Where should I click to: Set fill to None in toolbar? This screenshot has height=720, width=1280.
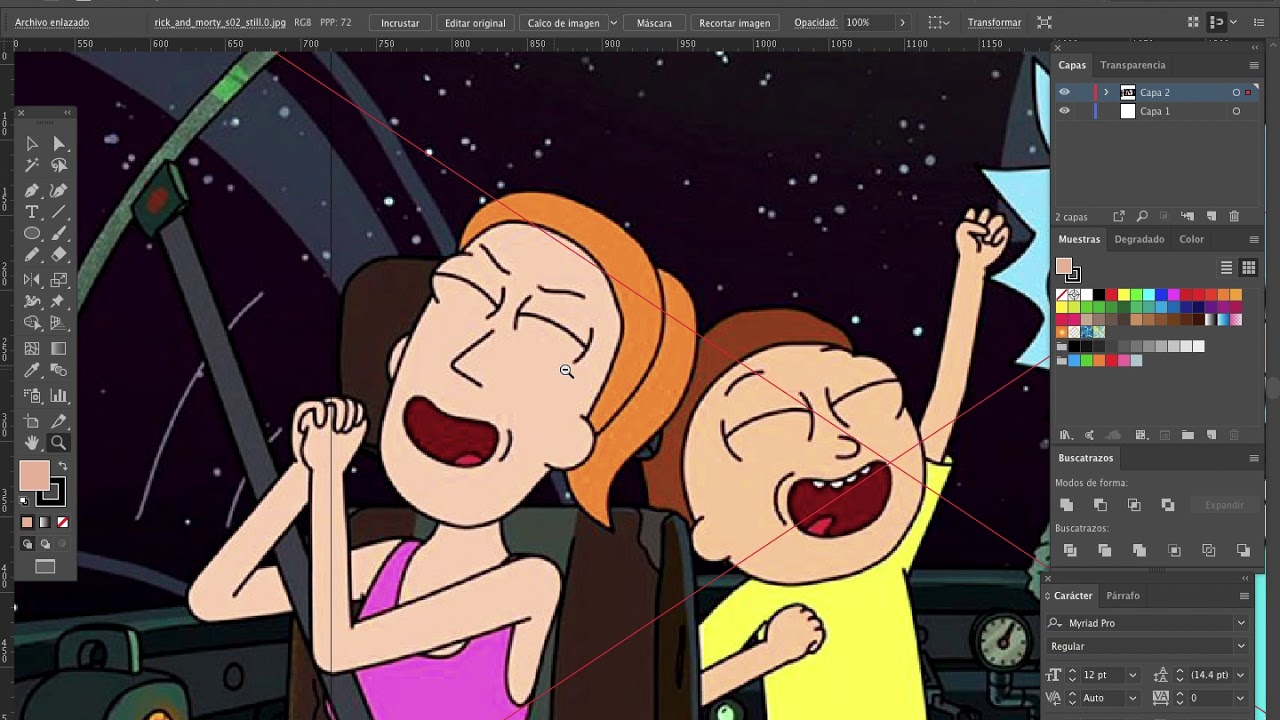[63, 522]
